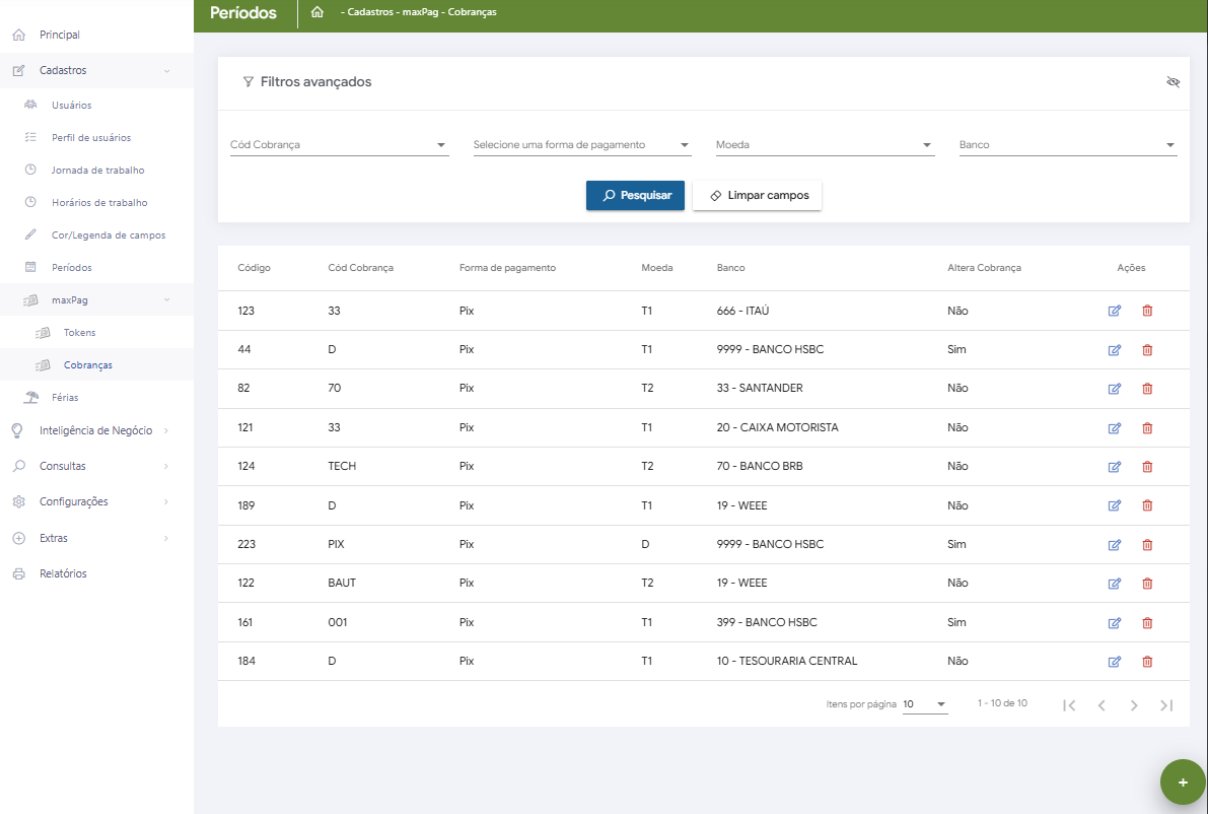1208x814 pixels.
Task: Delete the row with Cód Cobrança BAUT
Action: [1147, 583]
